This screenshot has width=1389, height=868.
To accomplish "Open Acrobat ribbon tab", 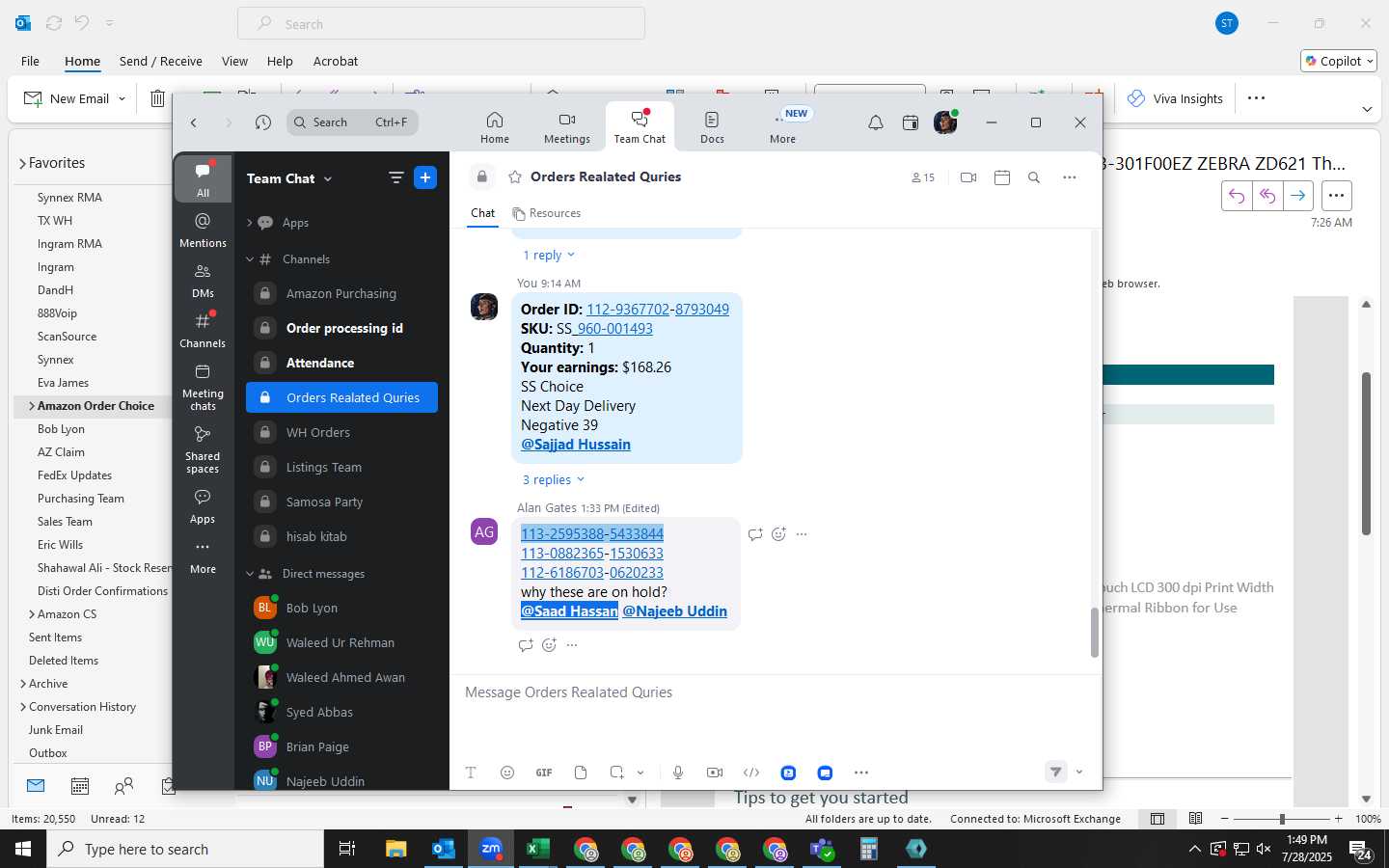I will point(336,61).
